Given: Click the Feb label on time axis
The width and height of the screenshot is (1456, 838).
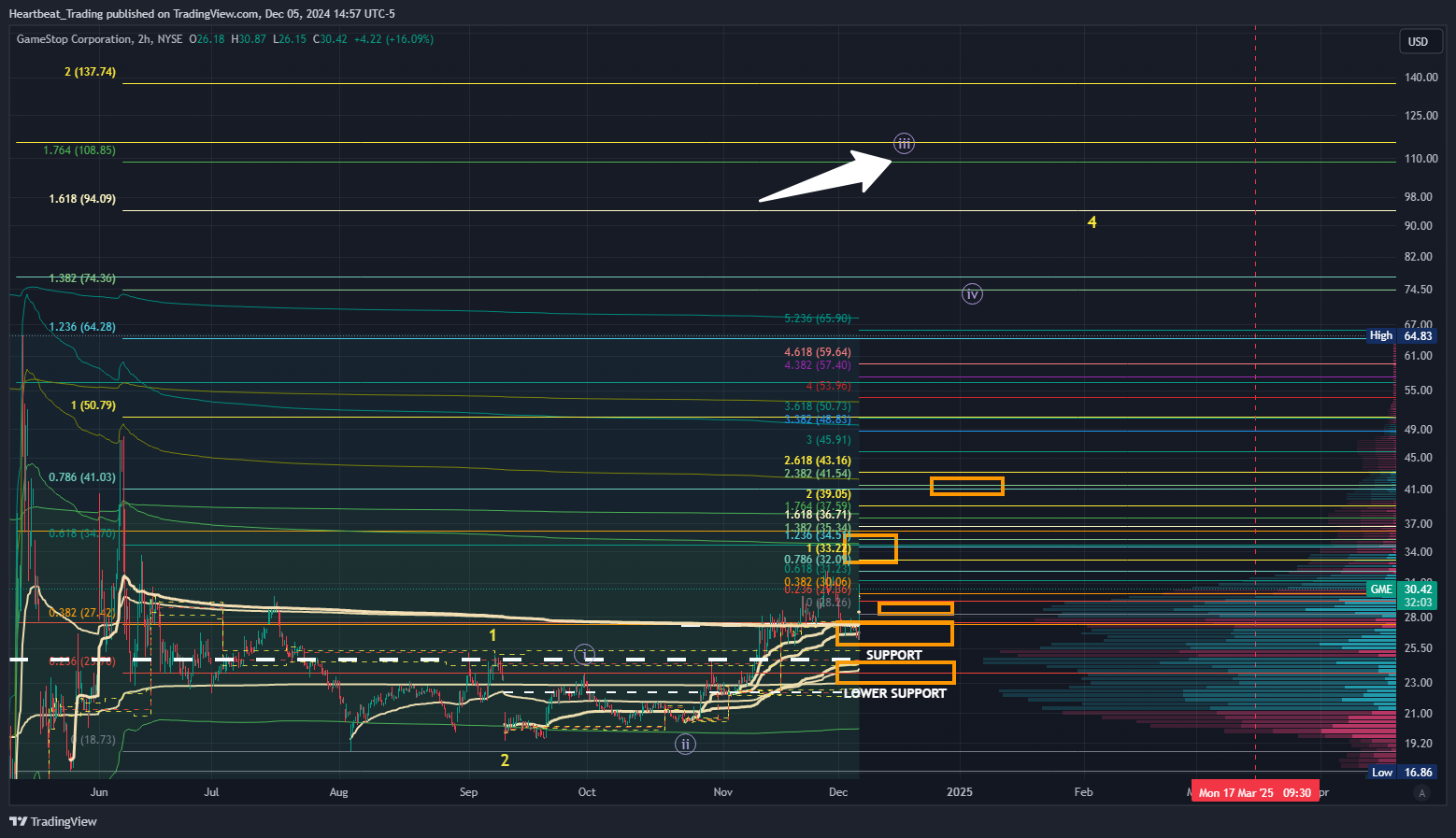Looking at the screenshot, I should [x=1083, y=792].
